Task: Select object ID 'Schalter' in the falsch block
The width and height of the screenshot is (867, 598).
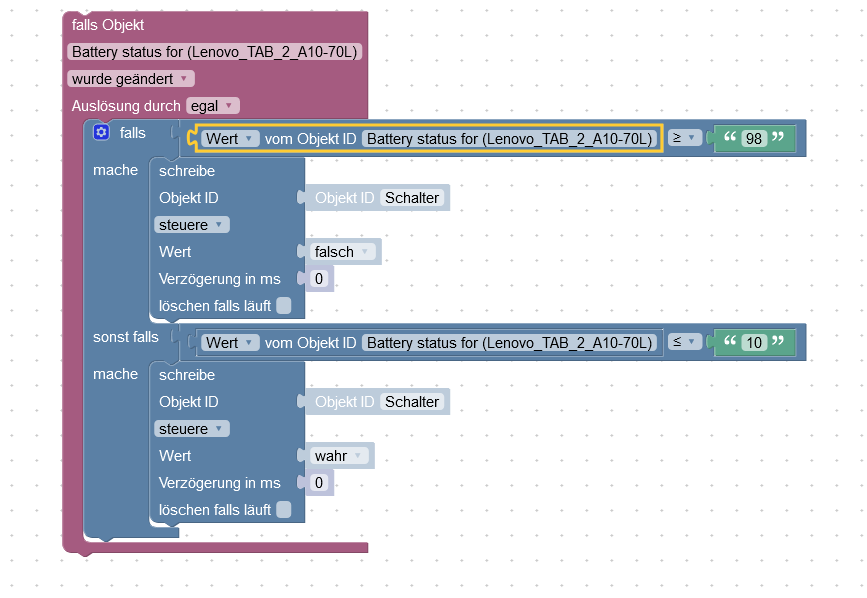Action: point(412,198)
